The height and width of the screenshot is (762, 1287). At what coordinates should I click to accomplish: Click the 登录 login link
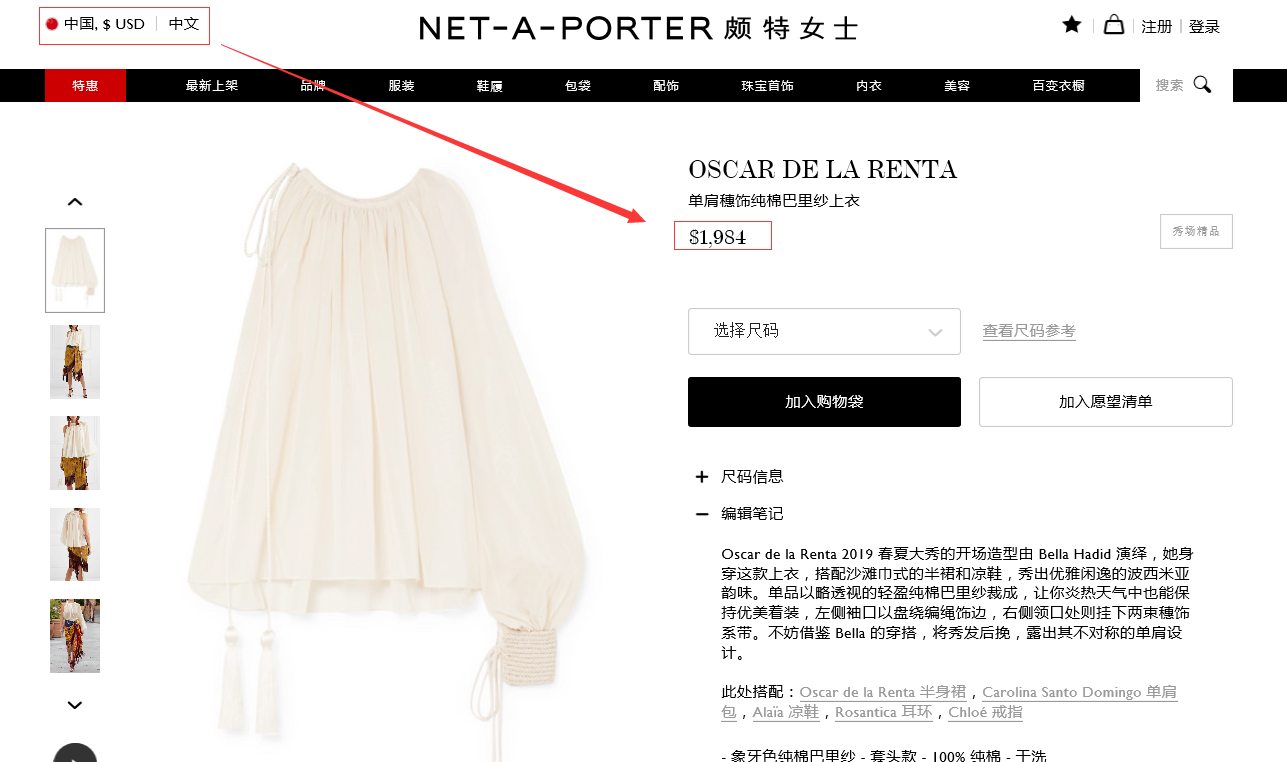point(1205,27)
